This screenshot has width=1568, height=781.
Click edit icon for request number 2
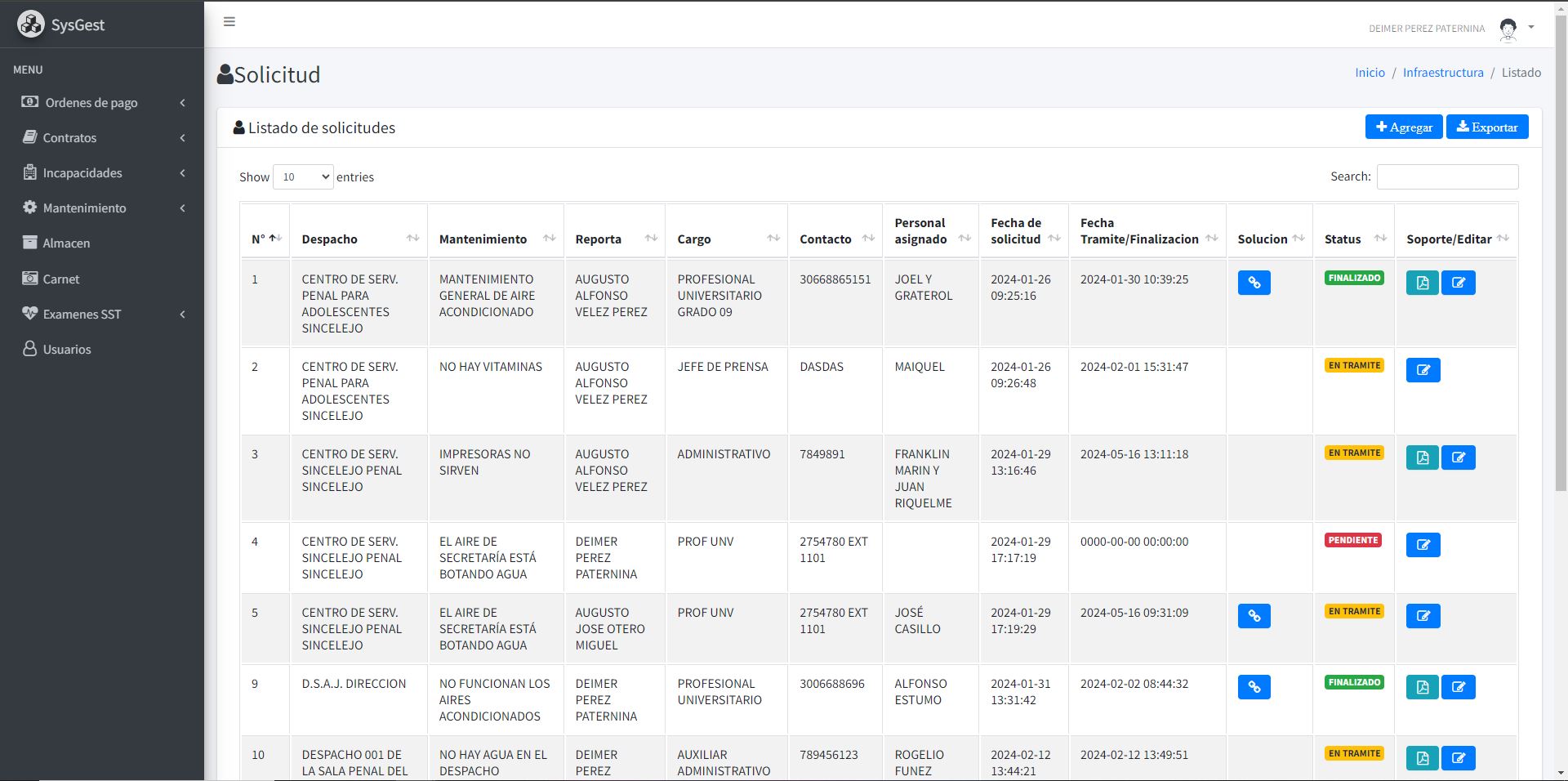1423,370
